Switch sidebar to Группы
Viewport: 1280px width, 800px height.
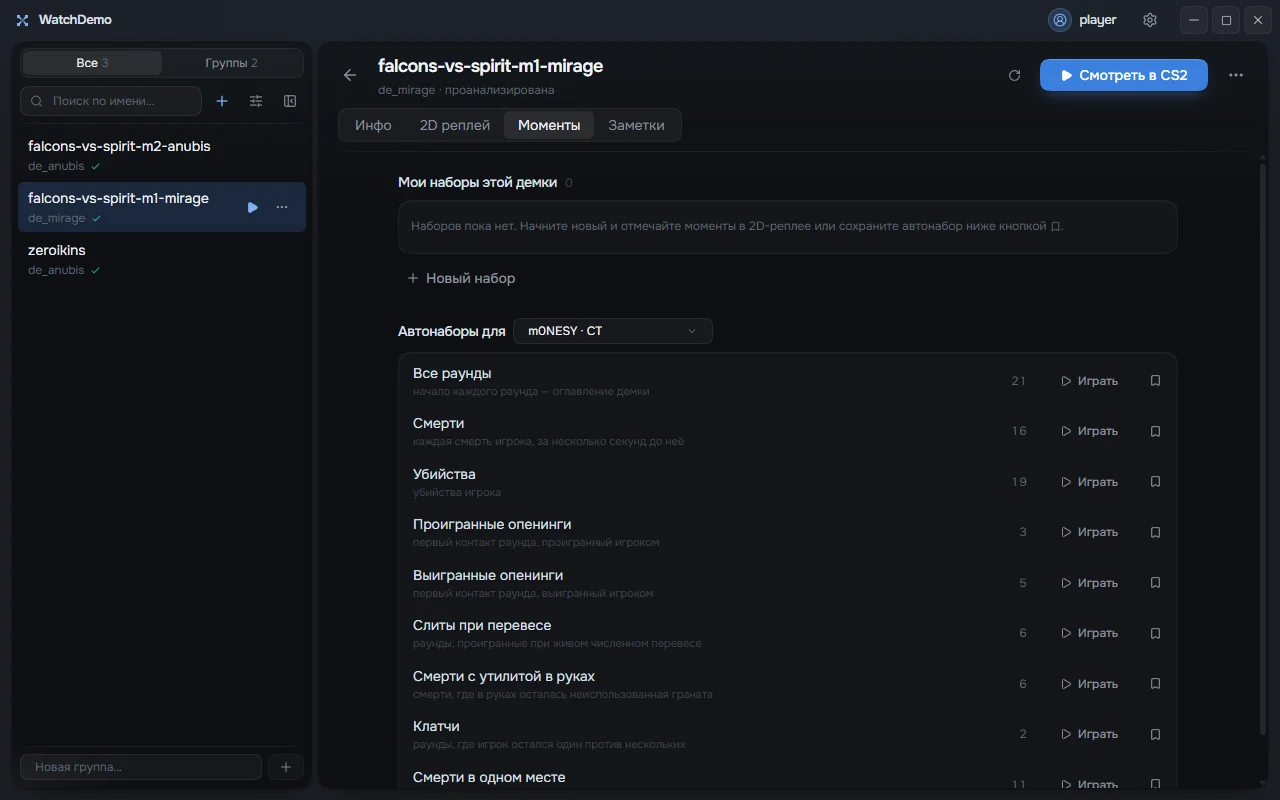(232, 63)
